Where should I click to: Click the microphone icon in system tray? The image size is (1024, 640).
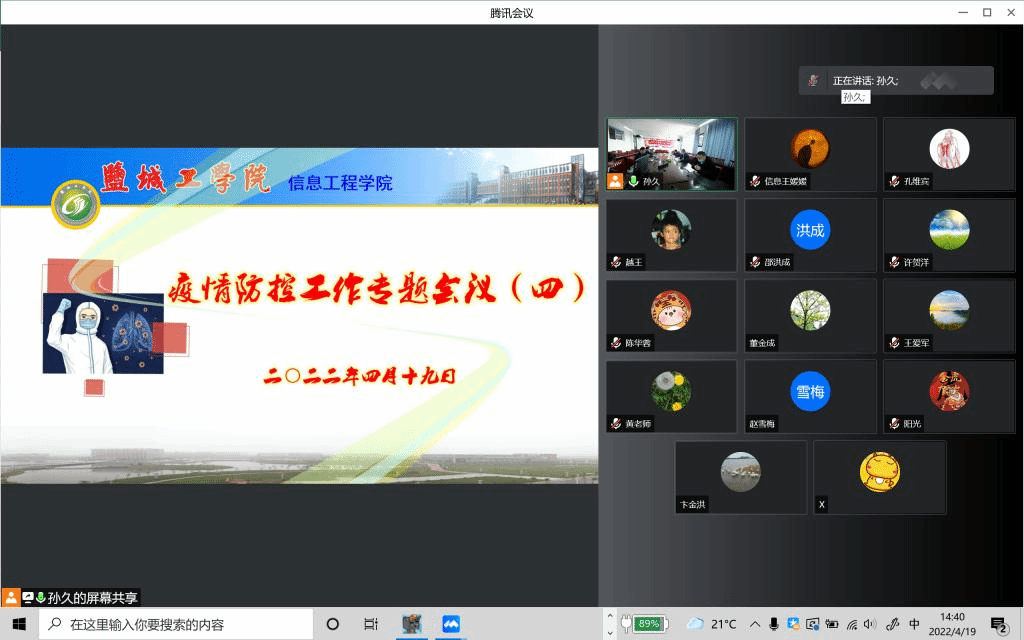pyautogui.click(x=774, y=624)
